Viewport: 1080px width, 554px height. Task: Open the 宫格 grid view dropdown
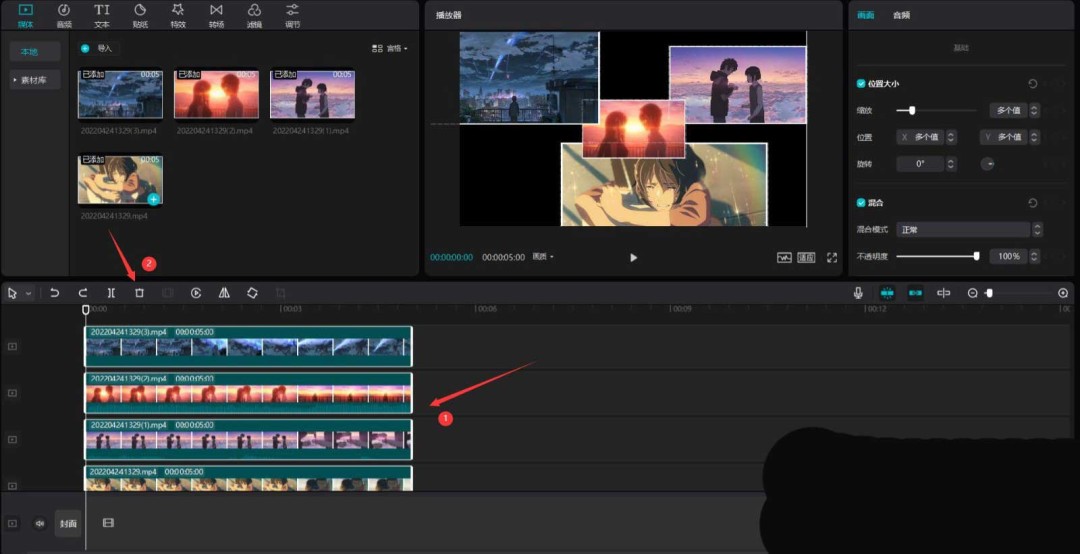point(389,48)
